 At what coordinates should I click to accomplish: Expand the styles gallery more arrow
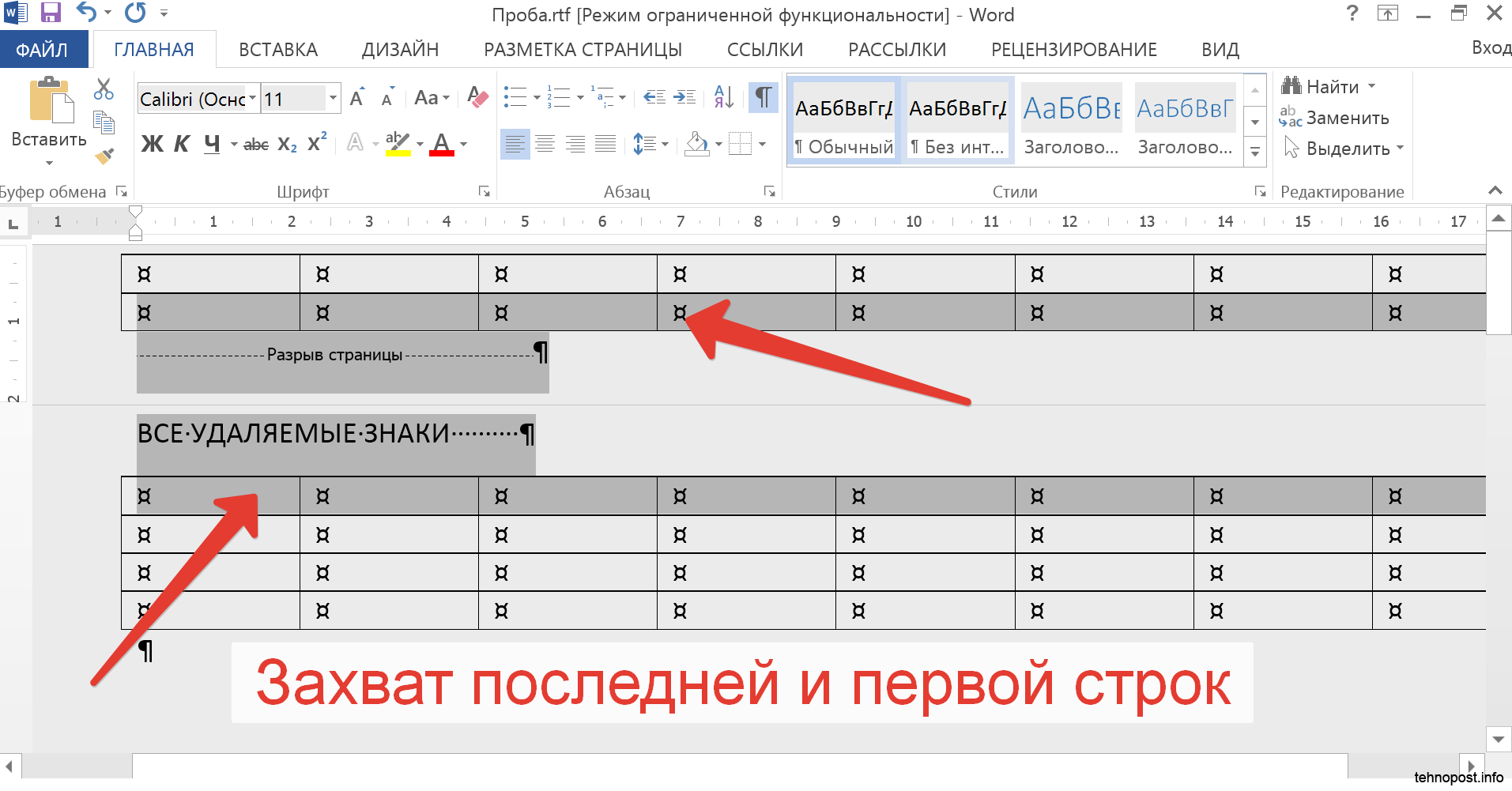(x=1255, y=152)
